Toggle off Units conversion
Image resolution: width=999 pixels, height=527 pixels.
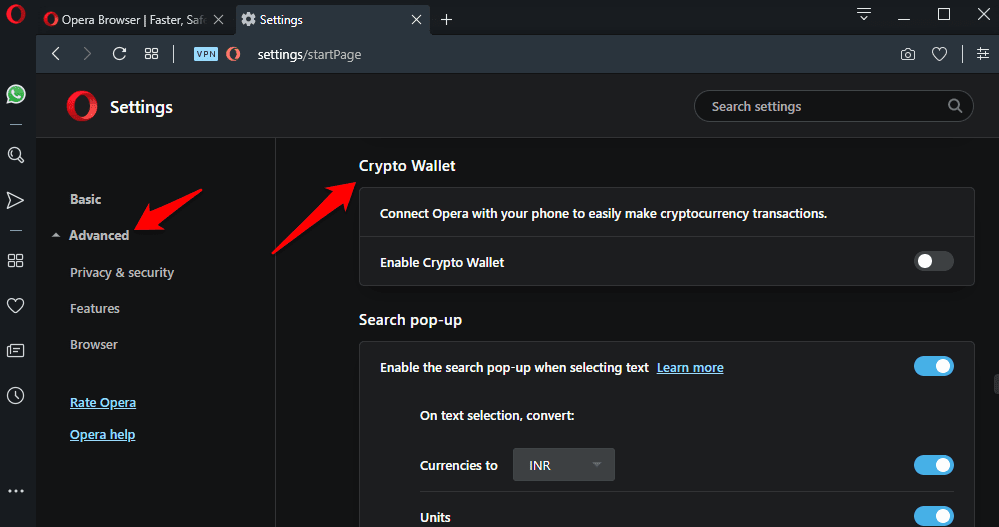[x=933, y=516]
